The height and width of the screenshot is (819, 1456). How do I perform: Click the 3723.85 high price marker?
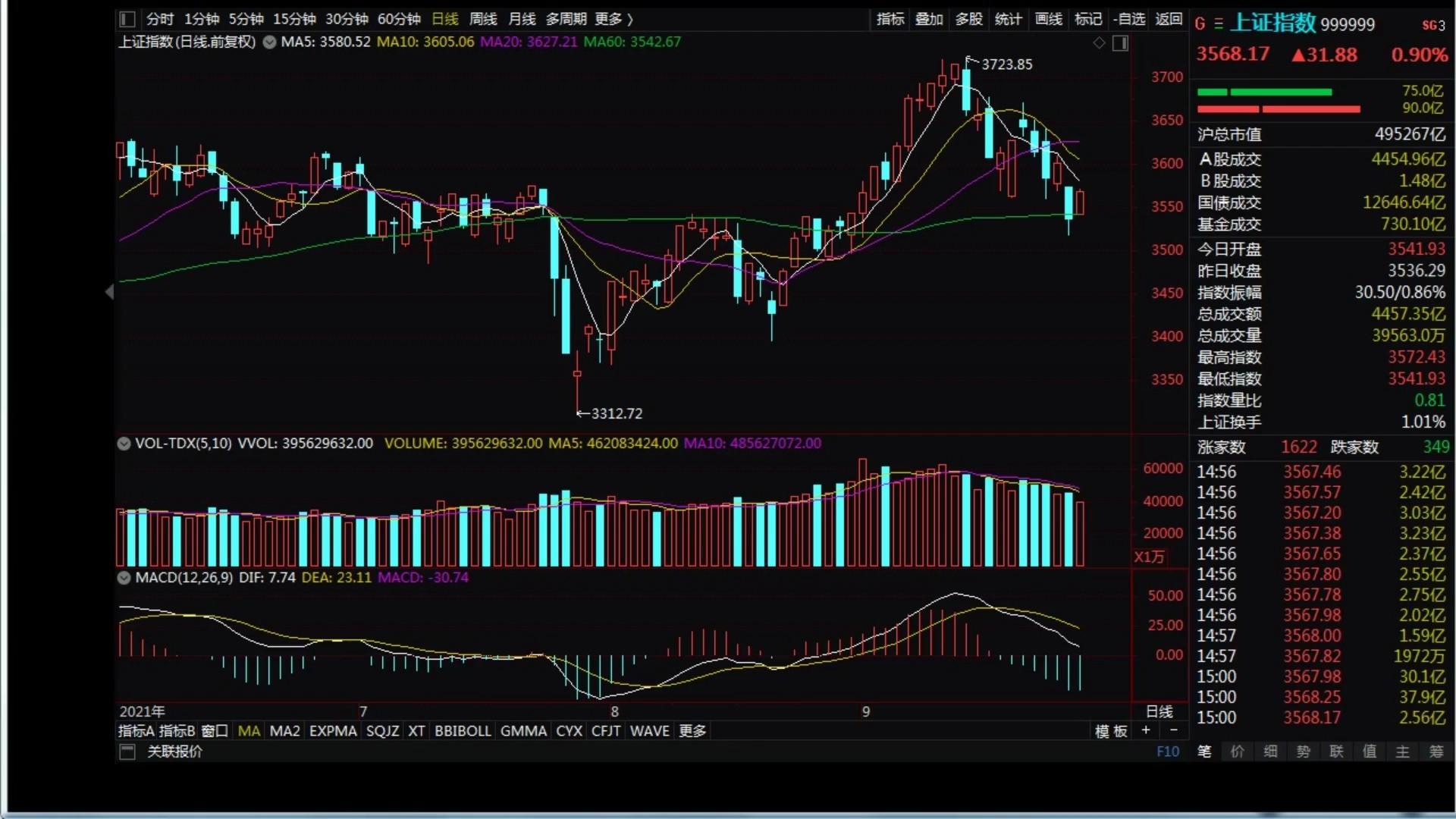tap(1006, 64)
